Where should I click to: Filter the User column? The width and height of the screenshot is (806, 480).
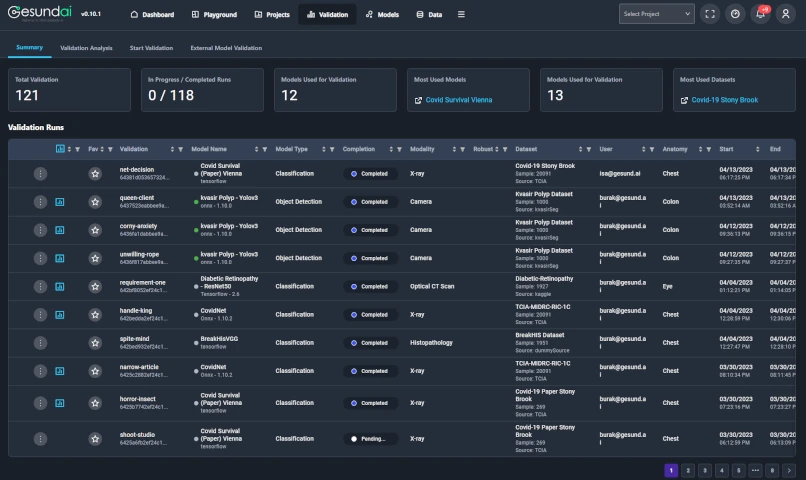pyautogui.click(x=651, y=150)
